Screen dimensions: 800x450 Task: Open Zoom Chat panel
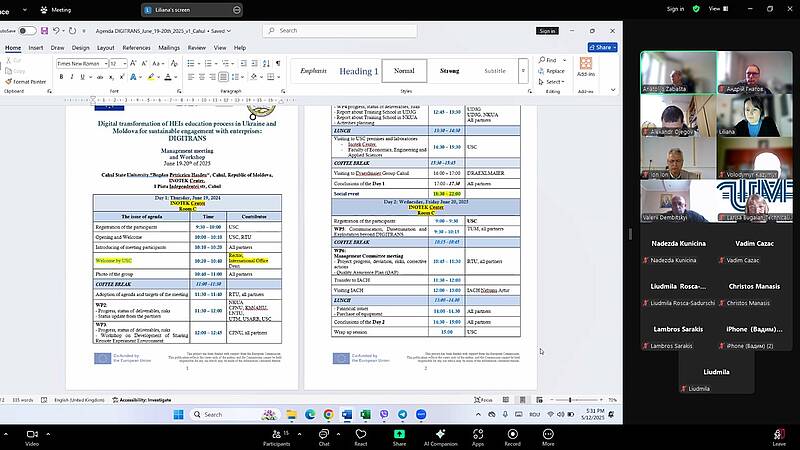point(324,438)
